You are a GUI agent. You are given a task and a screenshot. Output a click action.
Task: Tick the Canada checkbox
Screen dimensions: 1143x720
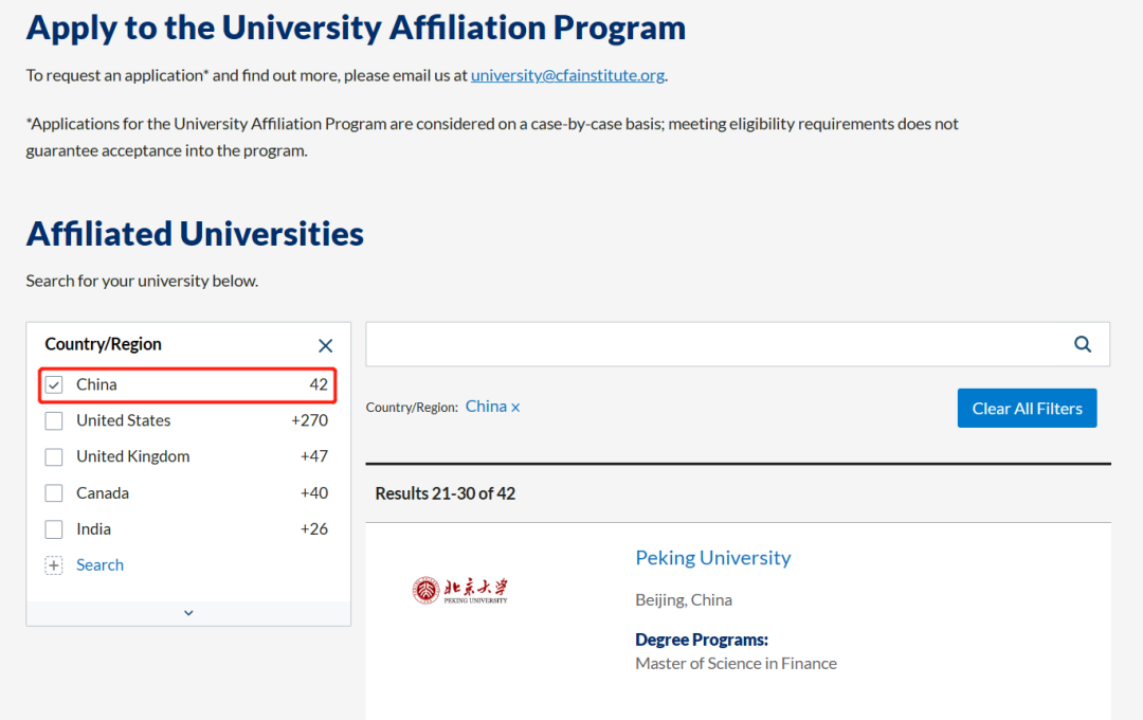(x=54, y=493)
